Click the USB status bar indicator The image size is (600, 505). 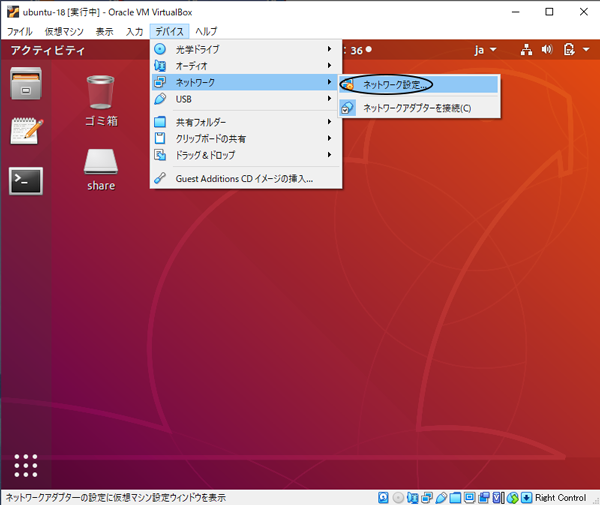tap(441, 497)
